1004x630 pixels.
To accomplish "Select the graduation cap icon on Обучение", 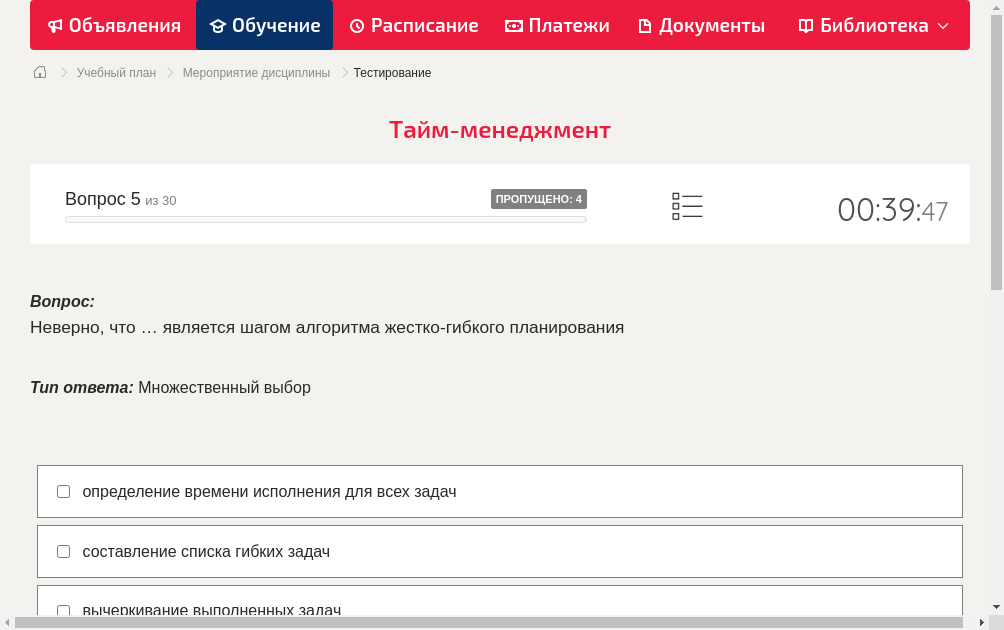I will pyautogui.click(x=219, y=25).
